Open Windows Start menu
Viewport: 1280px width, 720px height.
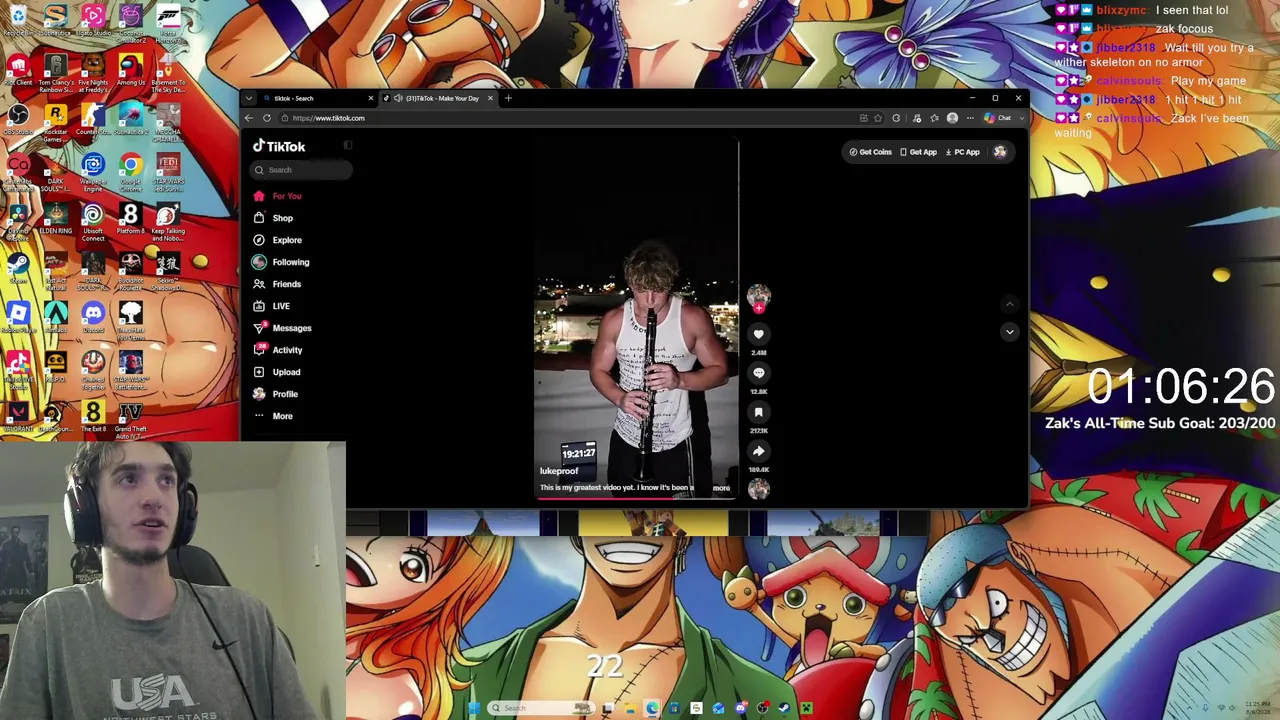(476, 708)
